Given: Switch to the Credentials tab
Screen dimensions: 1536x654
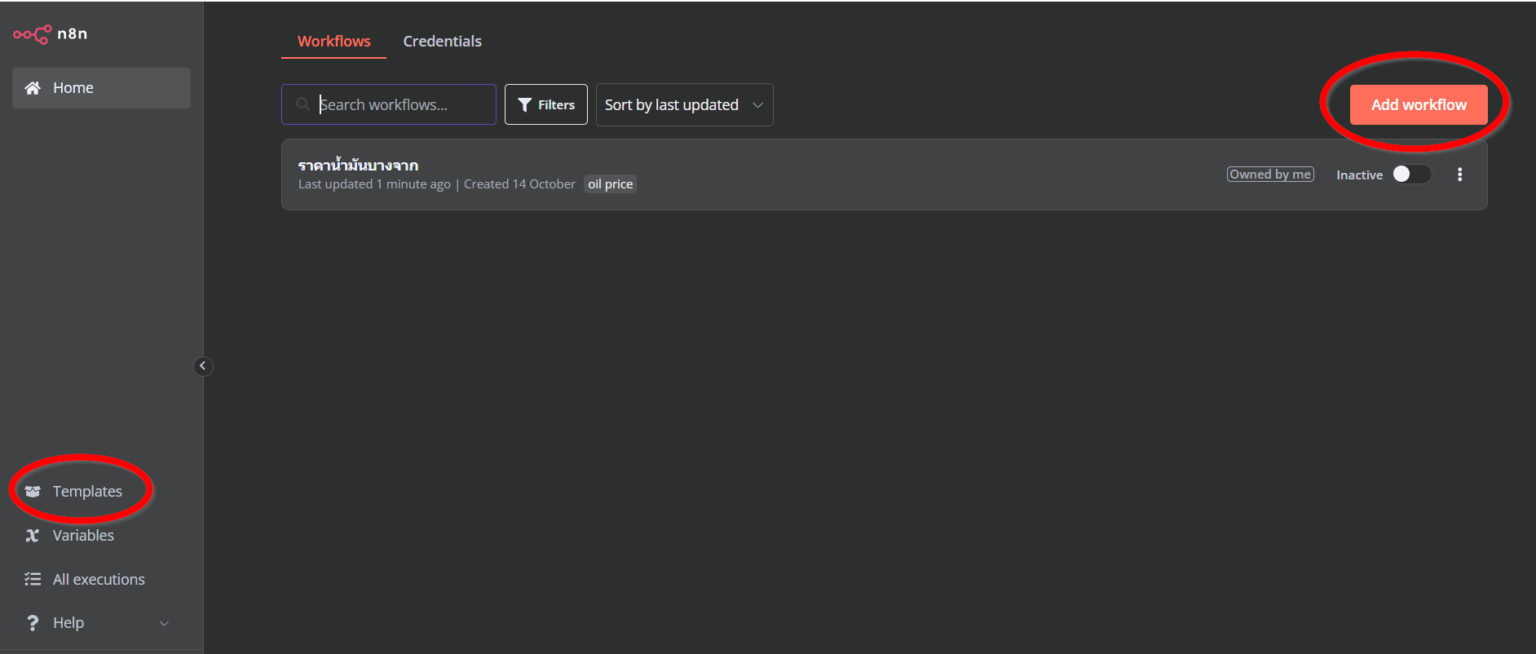Looking at the screenshot, I should click(442, 41).
